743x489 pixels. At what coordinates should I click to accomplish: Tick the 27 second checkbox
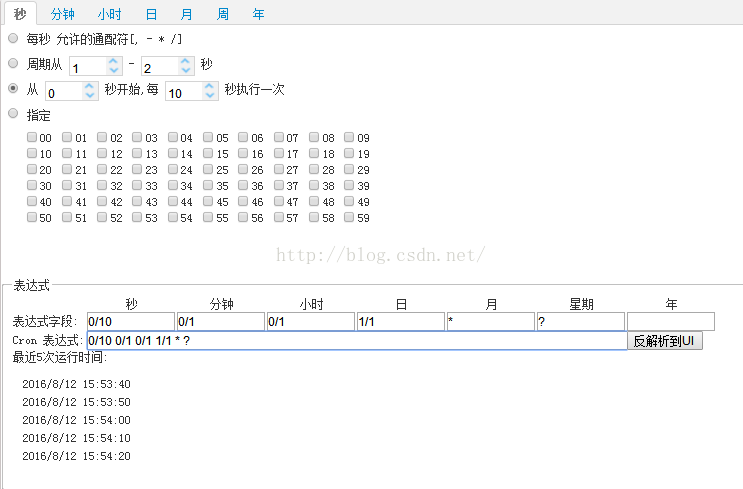(279, 169)
